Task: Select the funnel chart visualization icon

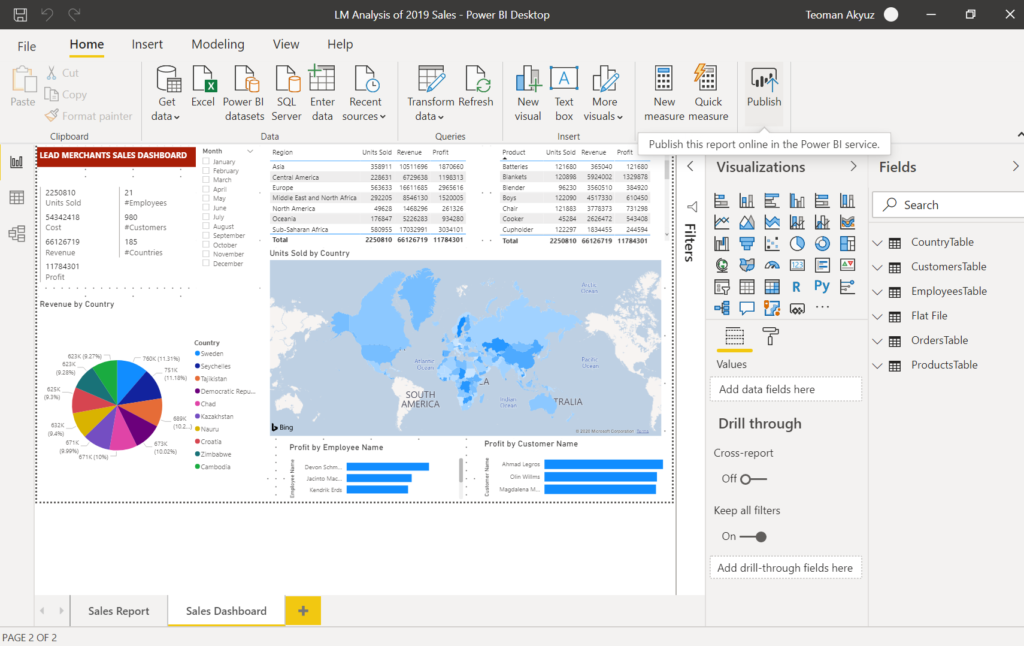Action: coord(746,243)
